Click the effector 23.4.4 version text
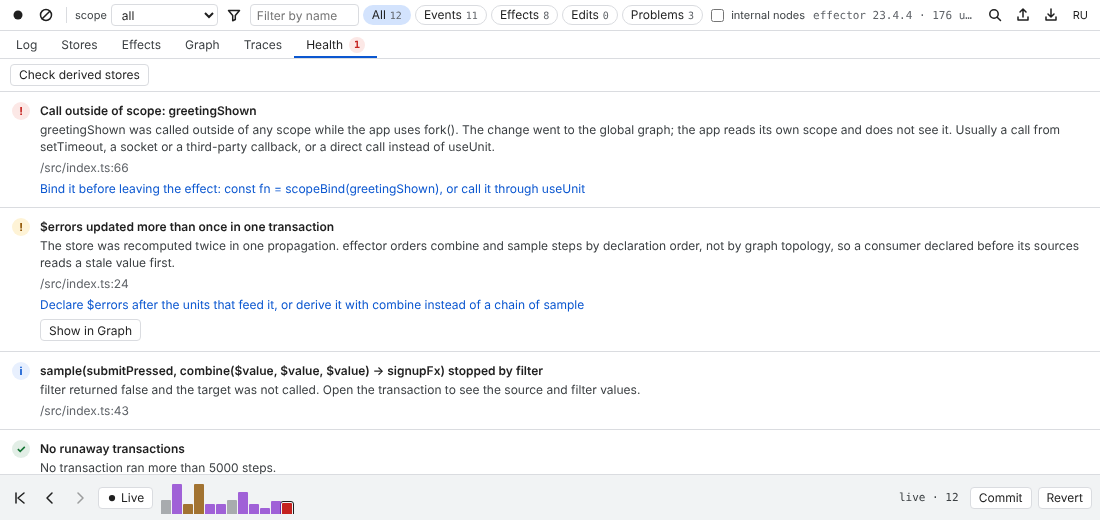This screenshot has width=1100, height=520. pos(892,15)
